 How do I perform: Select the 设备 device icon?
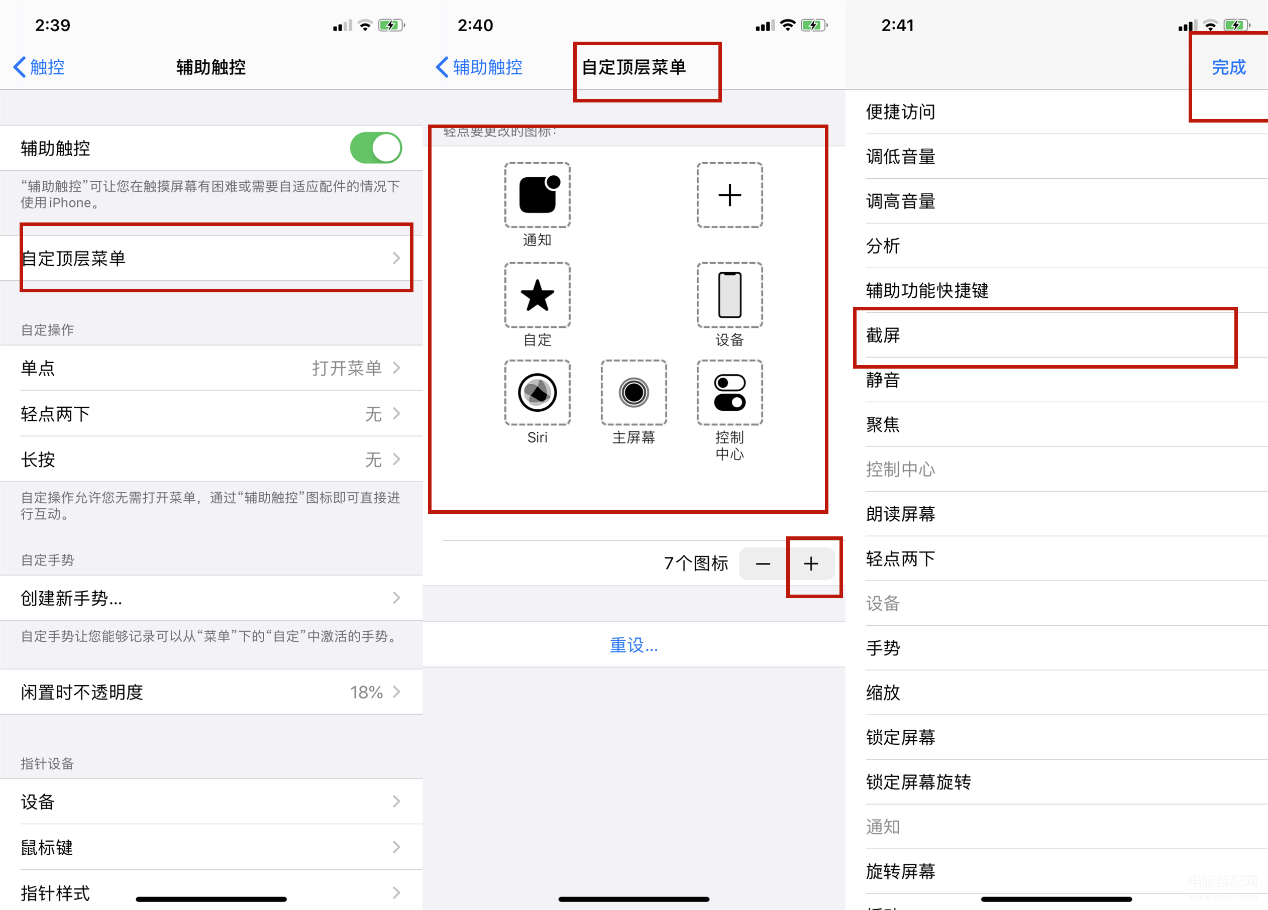(x=730, y=295)
